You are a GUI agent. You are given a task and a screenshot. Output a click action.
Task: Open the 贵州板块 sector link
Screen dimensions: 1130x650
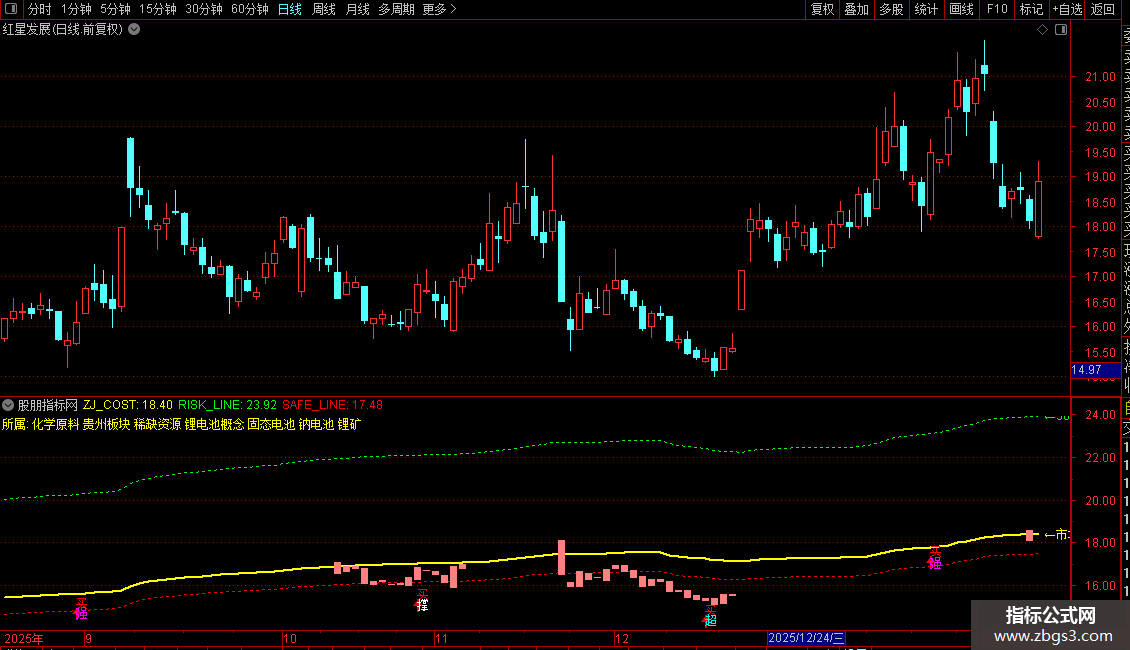coord(106,424)
